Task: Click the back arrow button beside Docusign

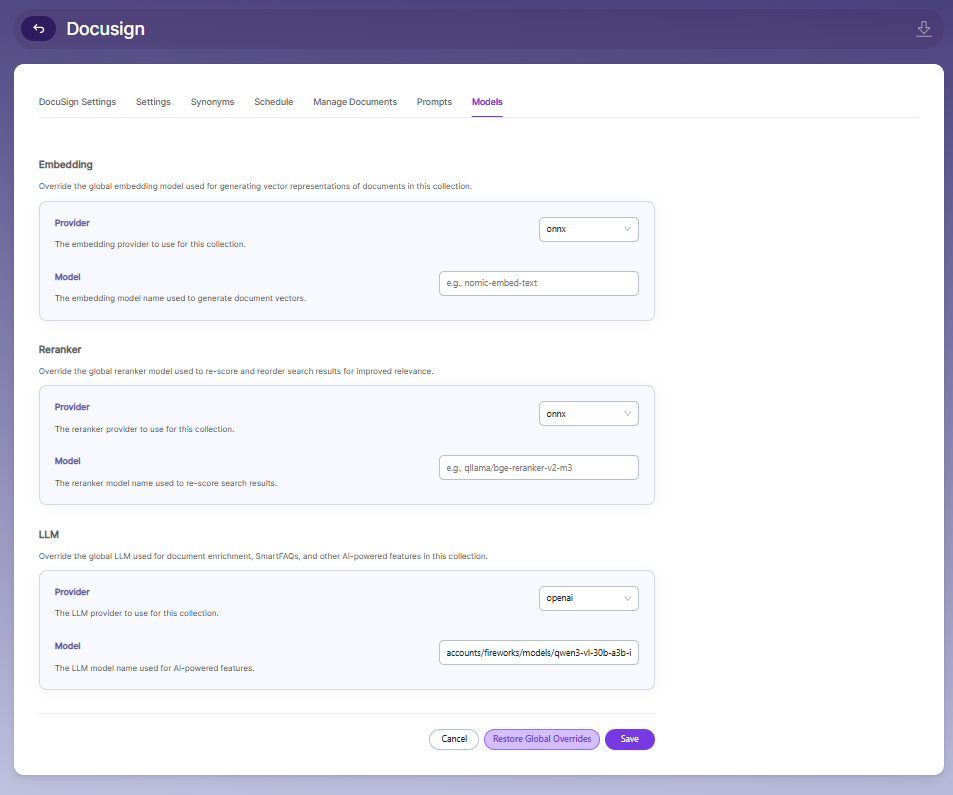Action: 38,29
